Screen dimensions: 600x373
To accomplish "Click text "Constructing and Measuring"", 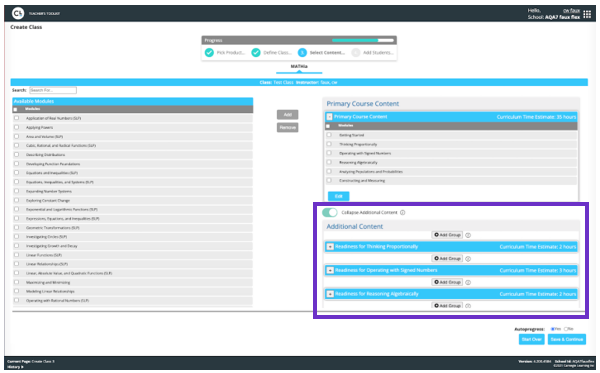I will click(x=362, y=181).
